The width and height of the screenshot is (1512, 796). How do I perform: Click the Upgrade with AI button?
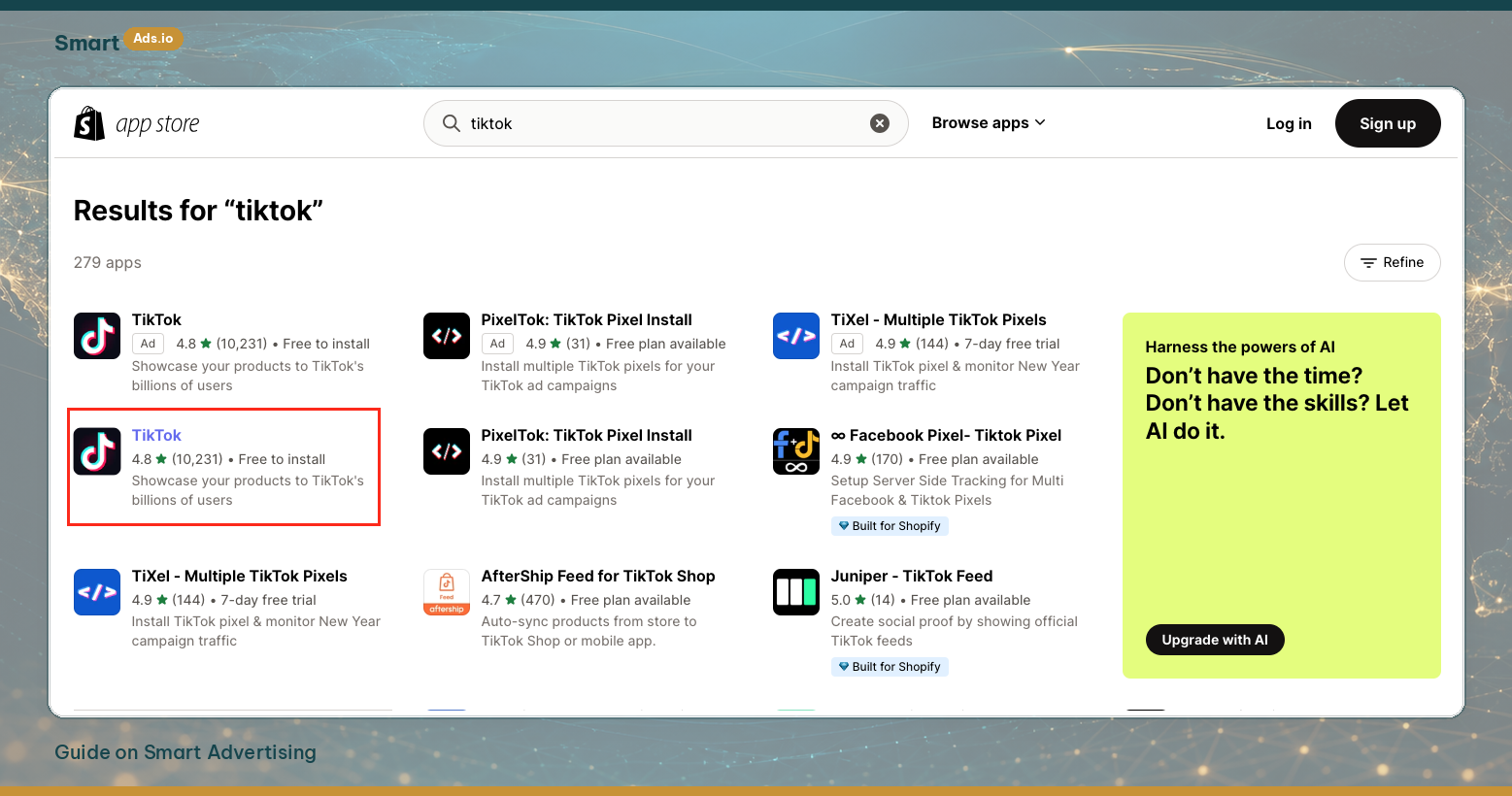coord(1215,640)
